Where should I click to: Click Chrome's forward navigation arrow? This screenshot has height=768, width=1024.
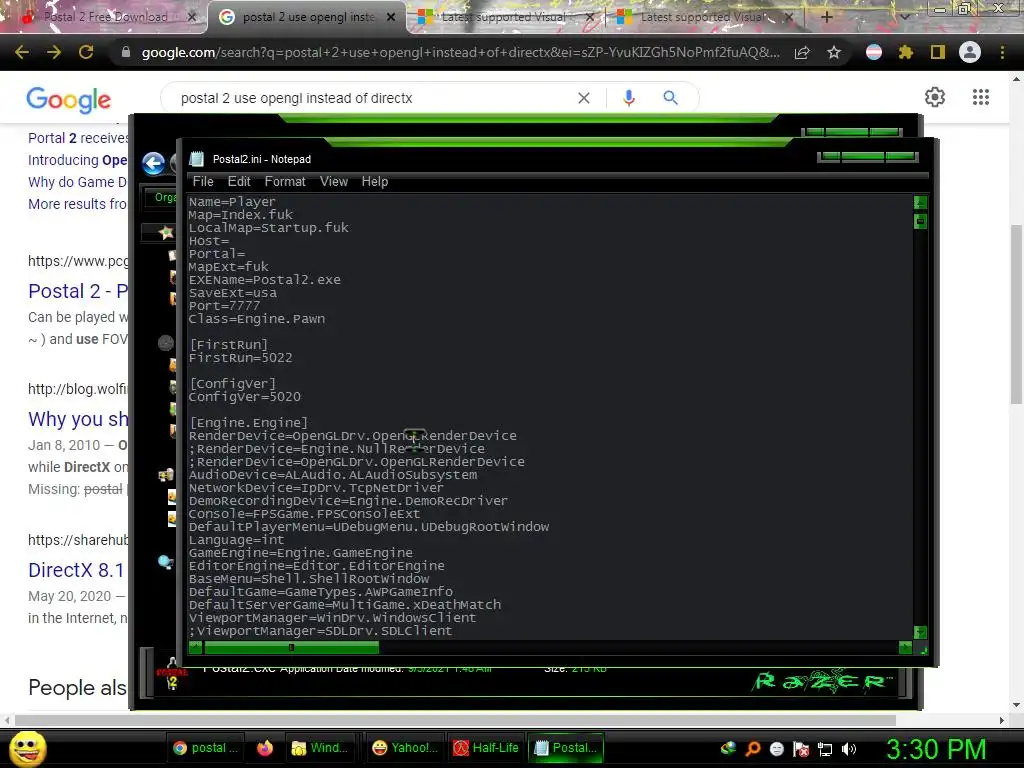tap(54, 52)
